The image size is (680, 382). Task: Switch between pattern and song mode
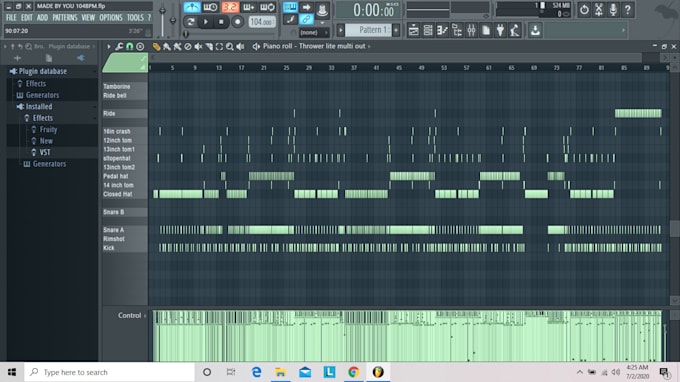click(190, 22)
